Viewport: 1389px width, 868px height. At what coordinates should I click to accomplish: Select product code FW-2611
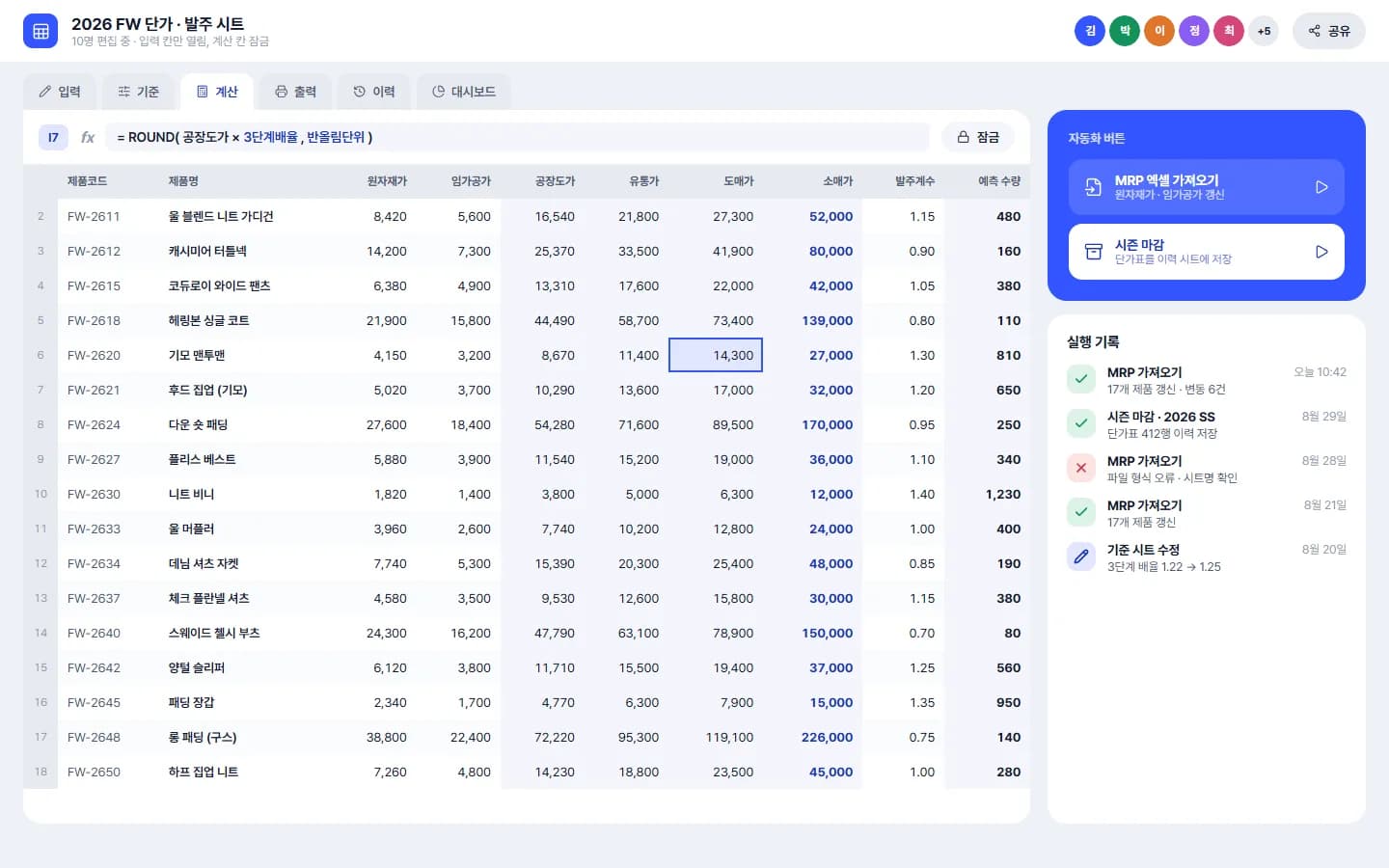[94, 216]
